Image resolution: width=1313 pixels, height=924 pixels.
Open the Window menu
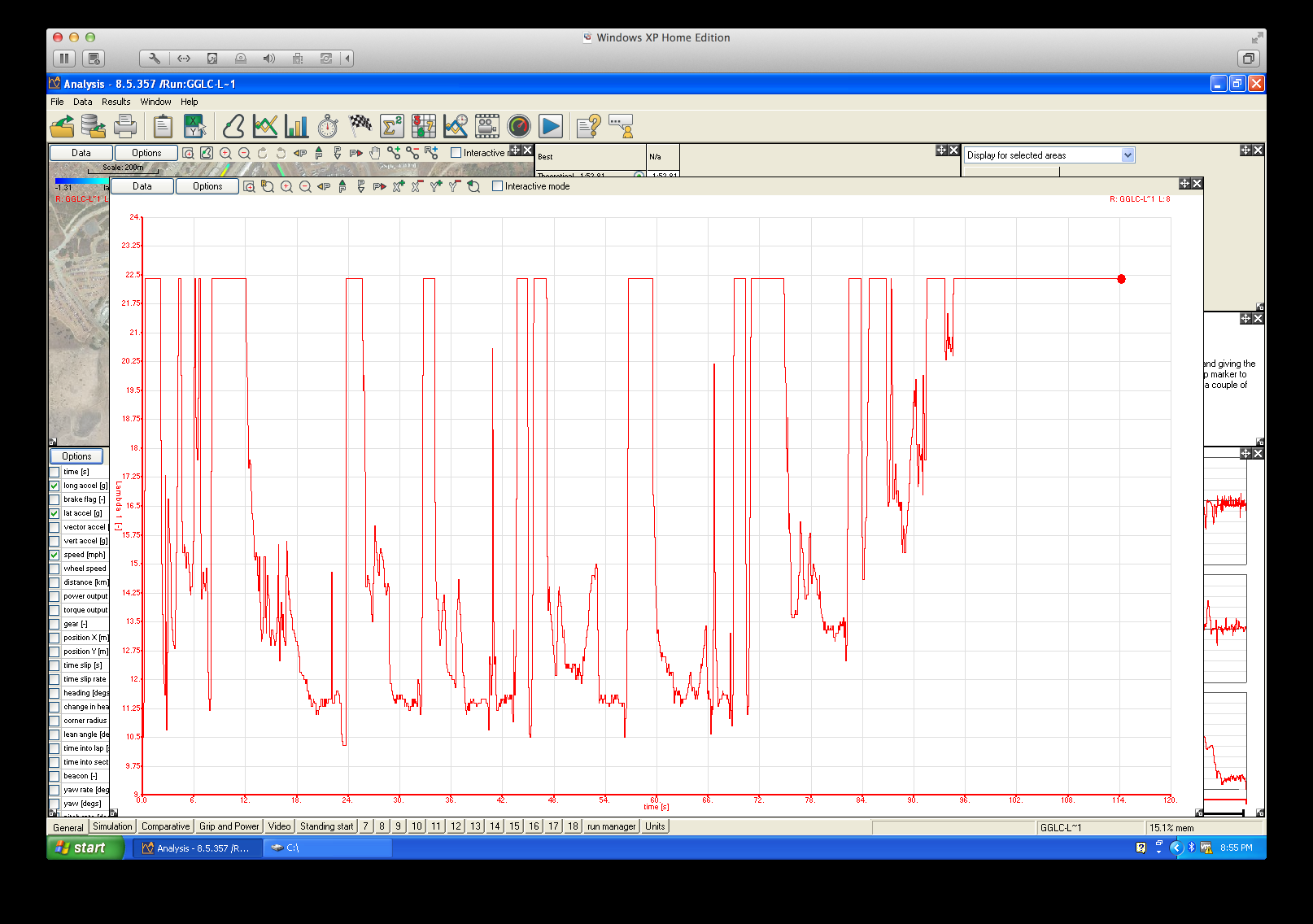click(155, 102)
